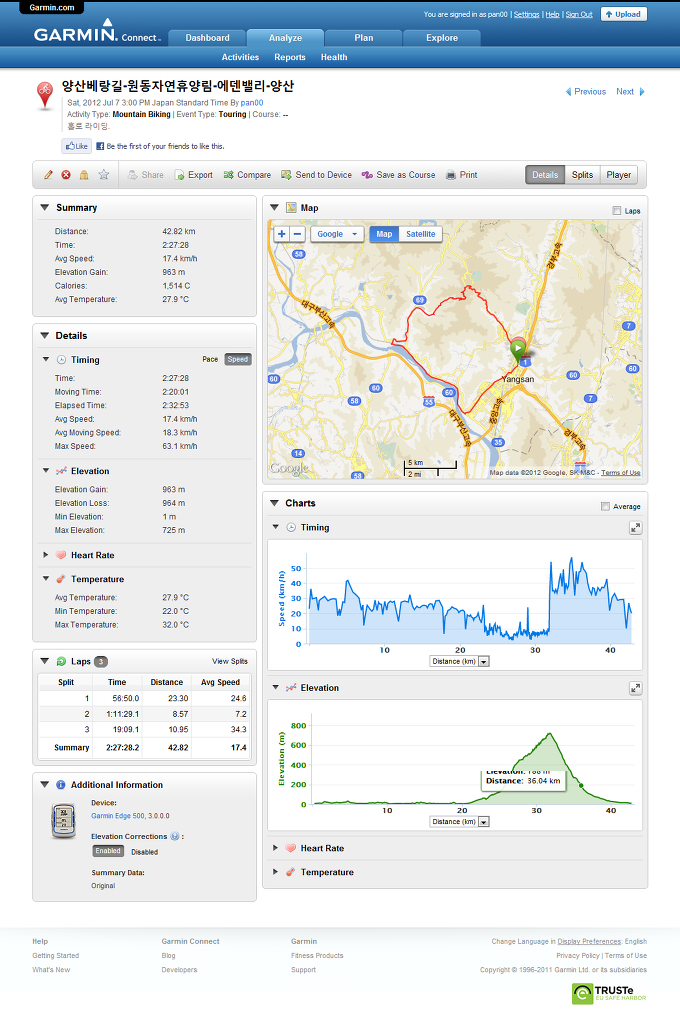Screen dimensions: 680x1024
Task: Collapse the Temperature details section
Action: pyautogui.click(x=46, y=579)
